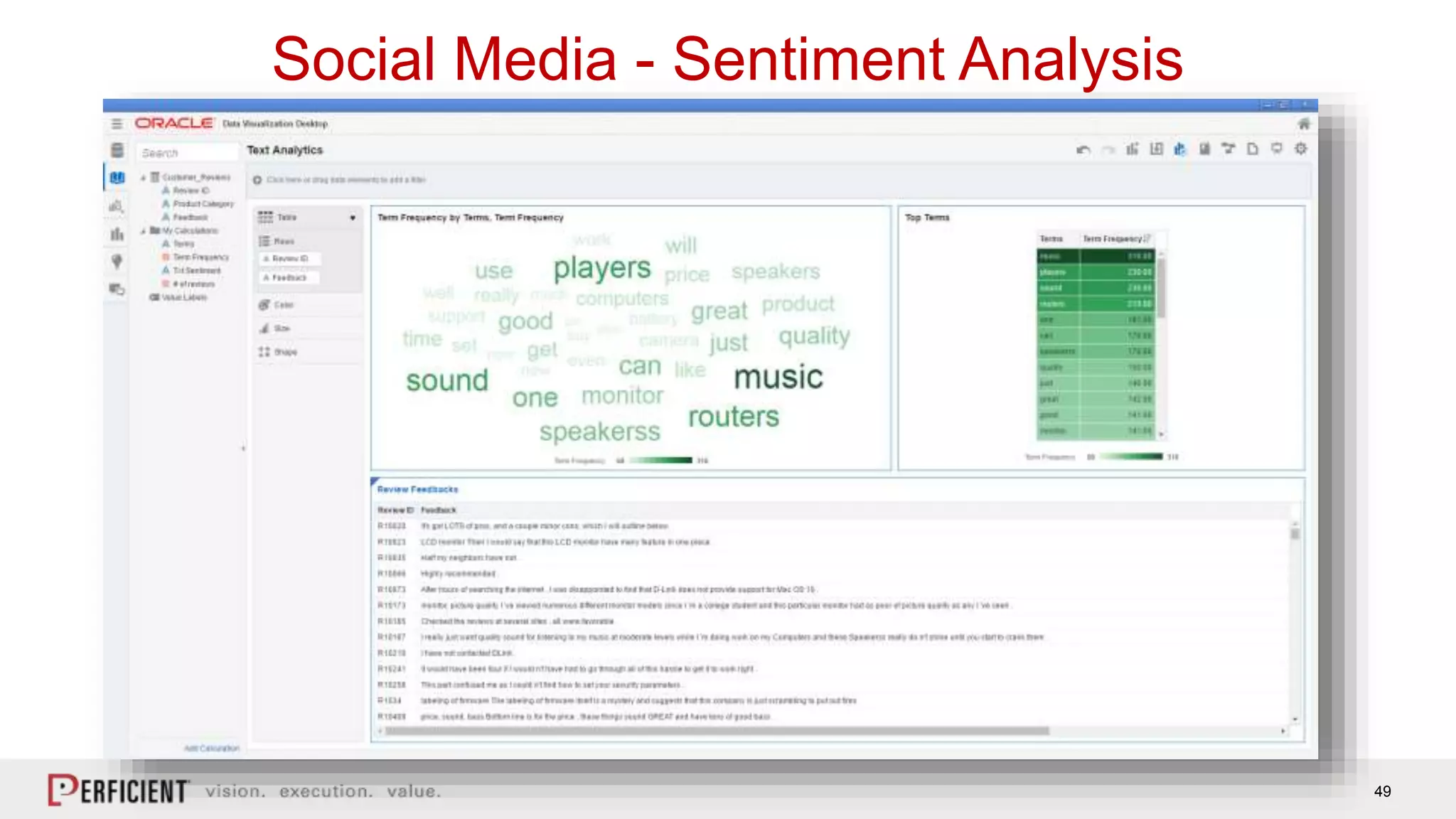The height and width of the screenshot is (819, 1456).
Task: Click the word 'music' in tag cloud
Action: [x=778, y=377]
